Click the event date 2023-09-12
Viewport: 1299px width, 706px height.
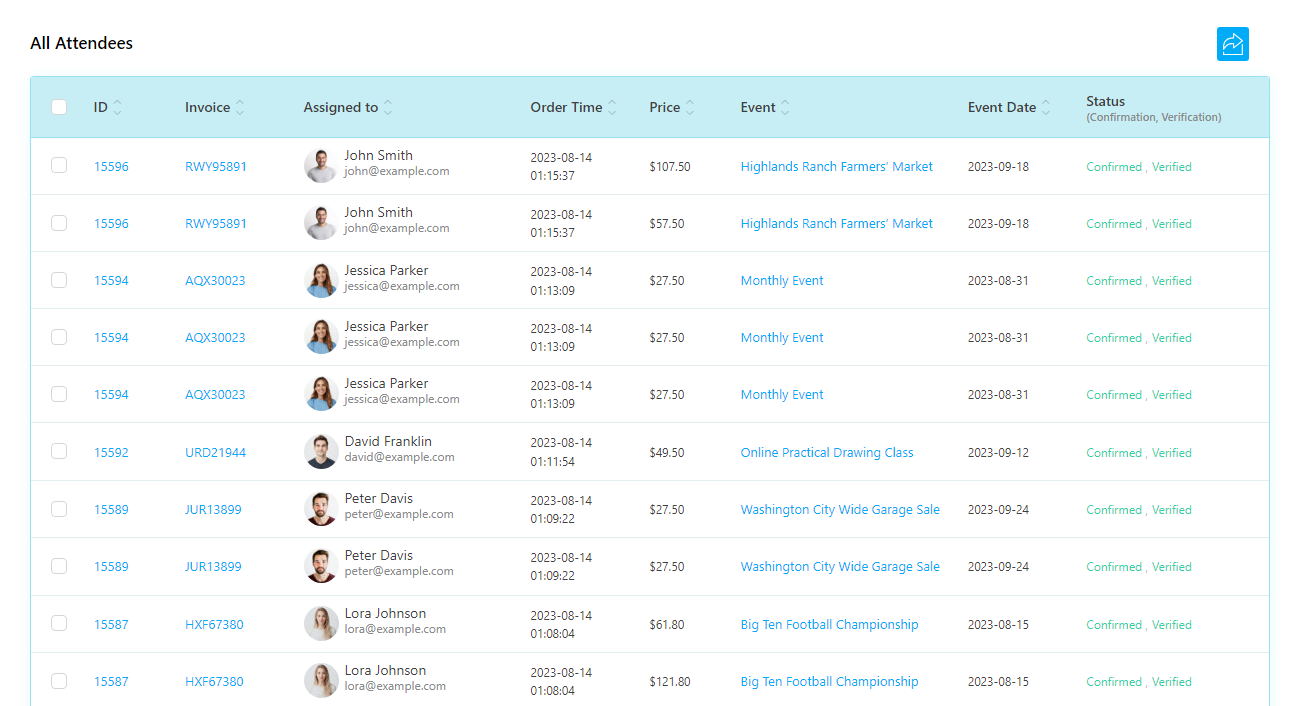point(998,453)
